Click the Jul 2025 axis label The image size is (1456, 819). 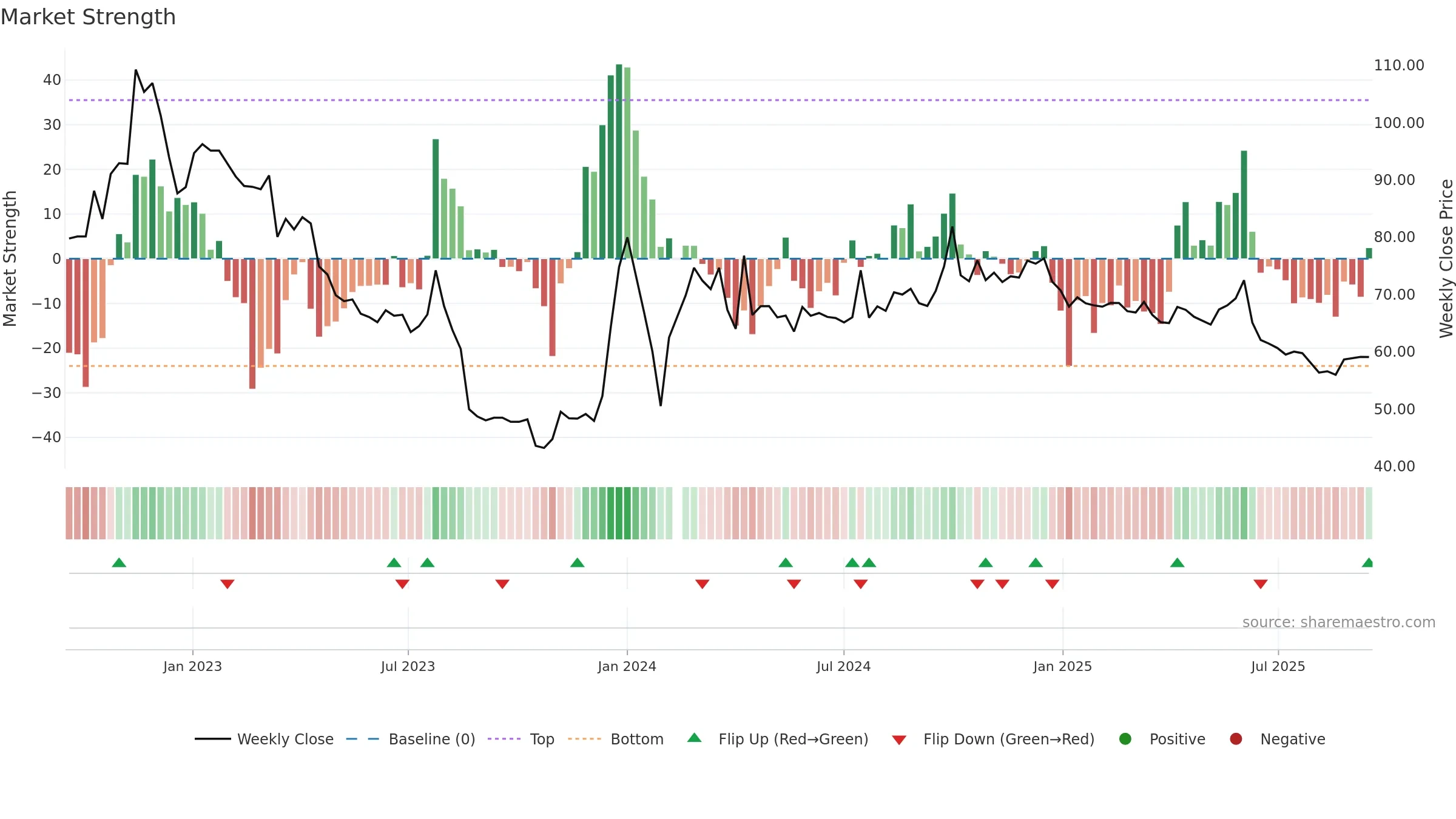1278,666
